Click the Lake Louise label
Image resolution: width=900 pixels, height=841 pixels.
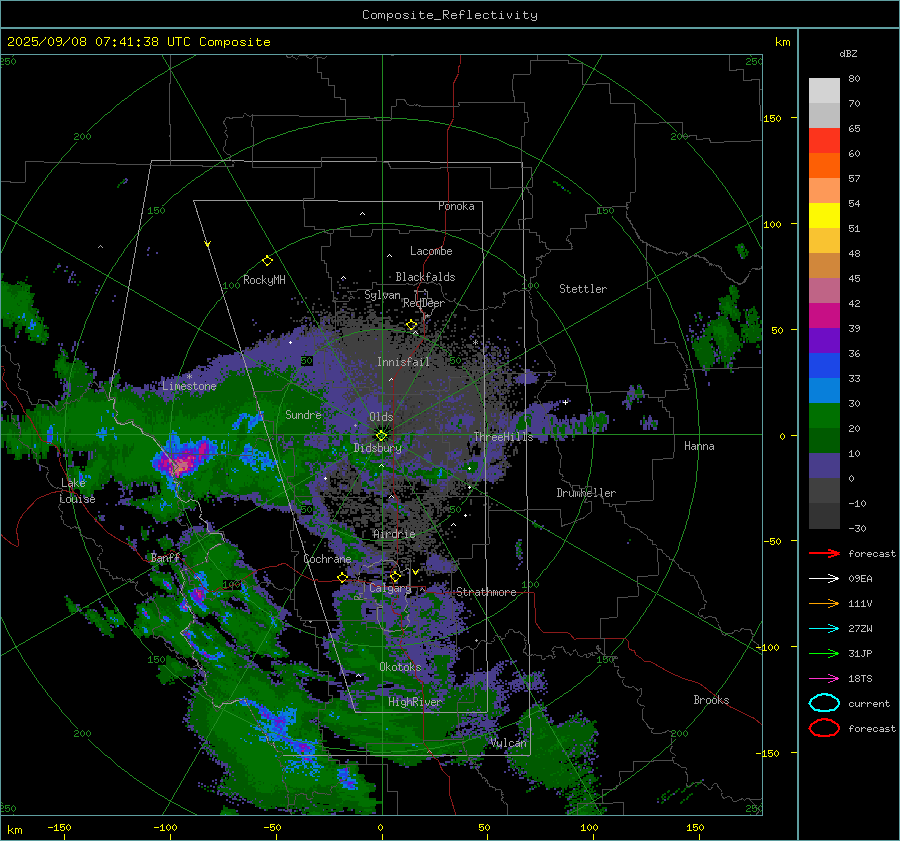77,491
